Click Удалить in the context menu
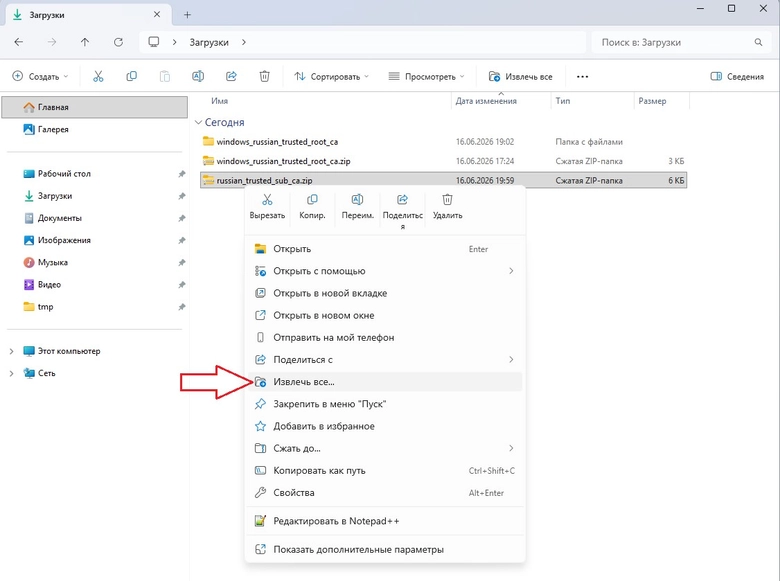This screenshot has width=780, height=581. (x=447, y=207)
